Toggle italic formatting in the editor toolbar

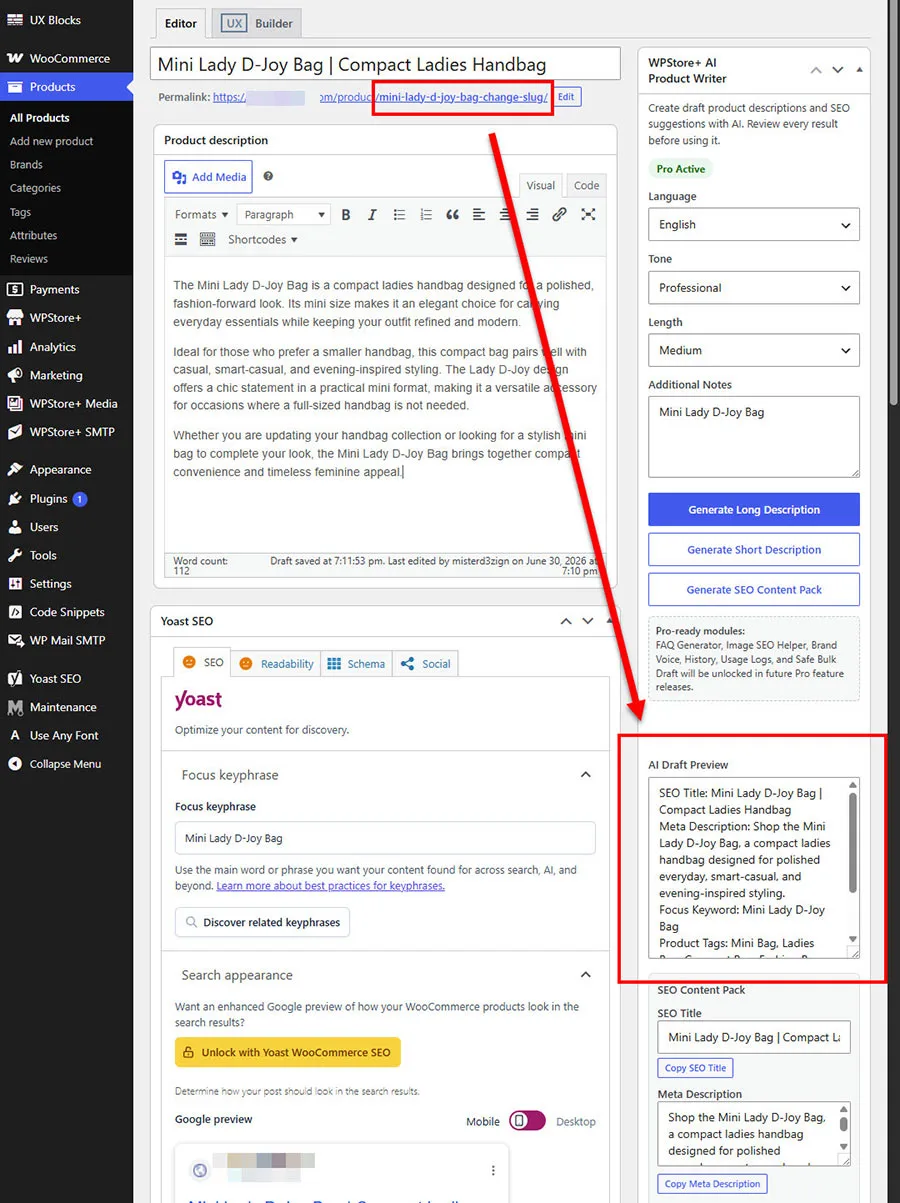click(372, 214)
